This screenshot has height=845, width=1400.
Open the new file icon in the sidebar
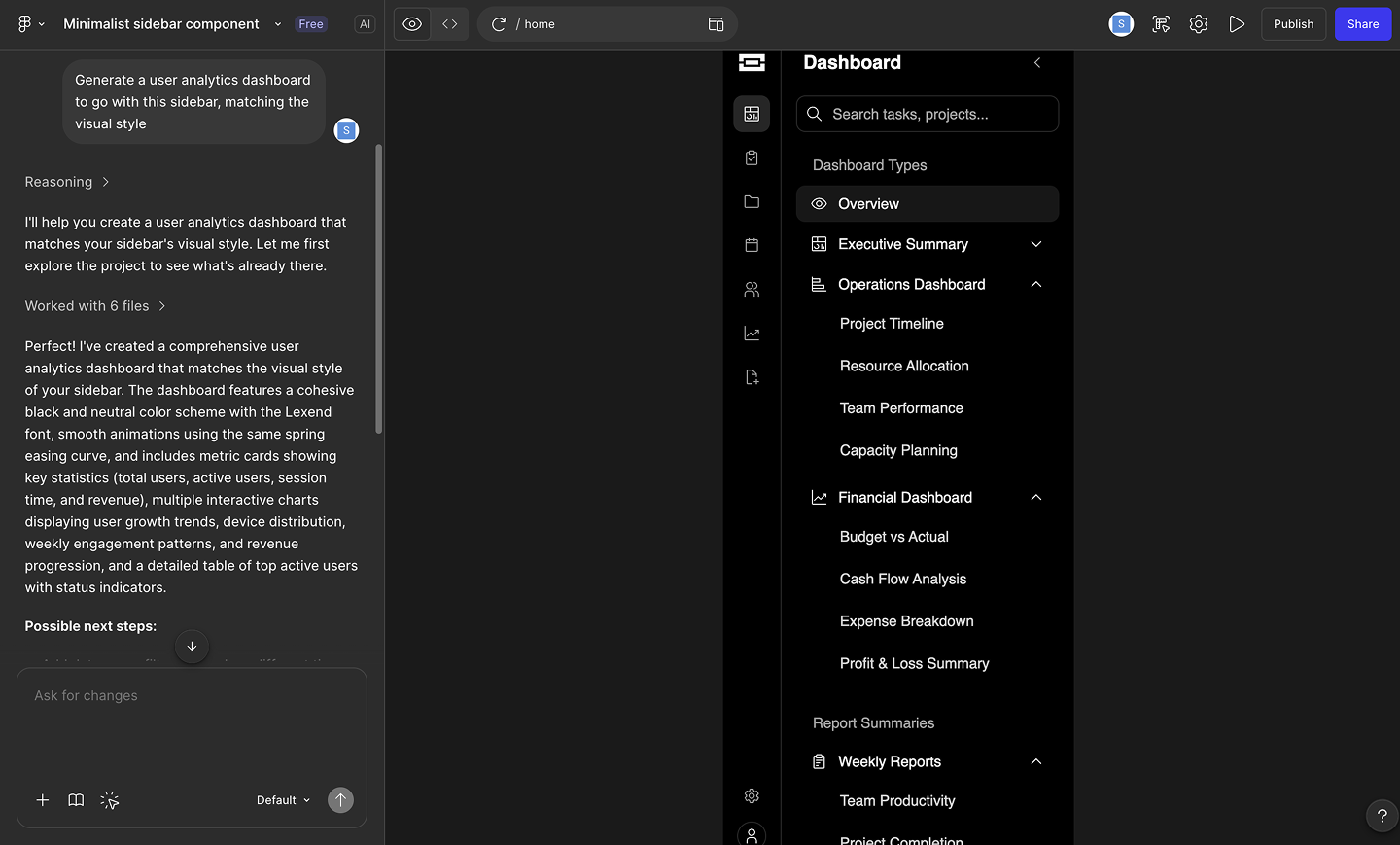tap(751, 376)
